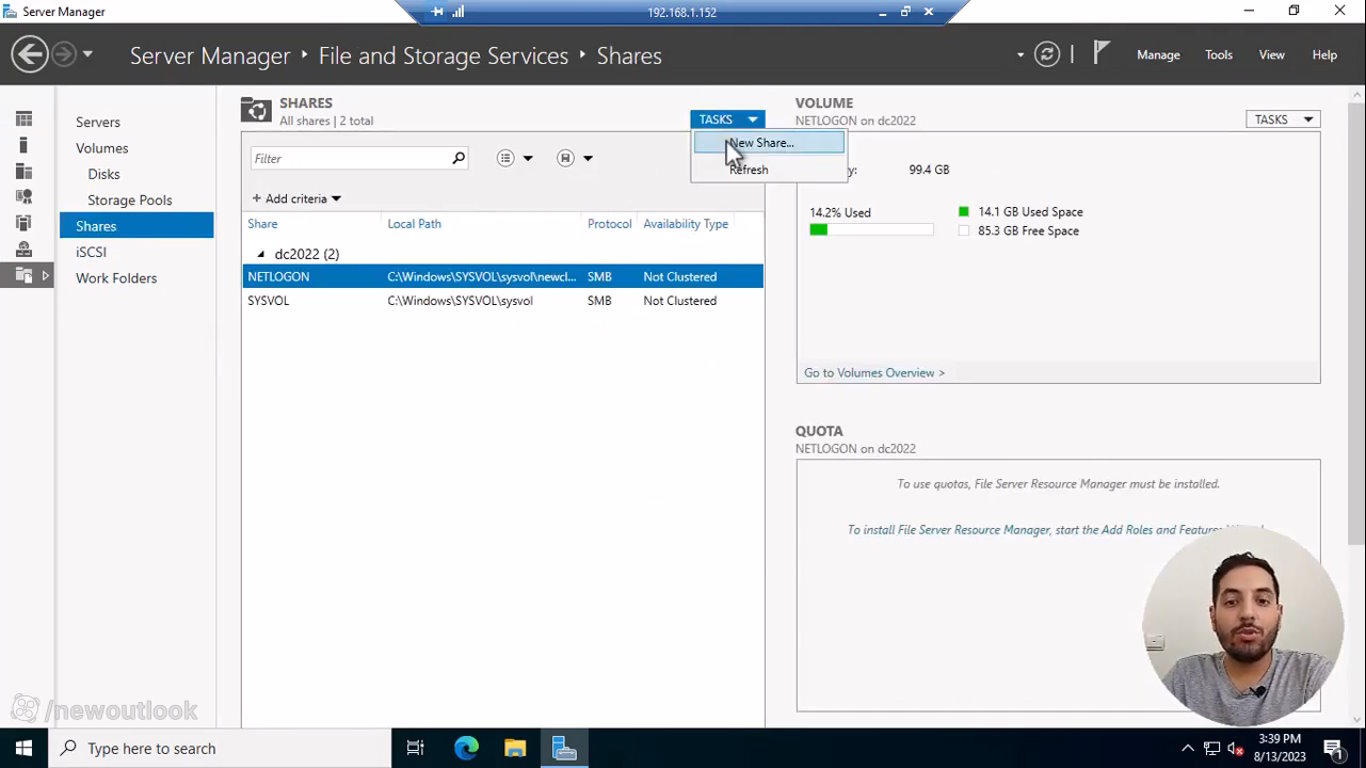Image resolution: width=1366 pixels, height=768 pixels.
Task: Open the Manage menu
Action: (1158, 55)
